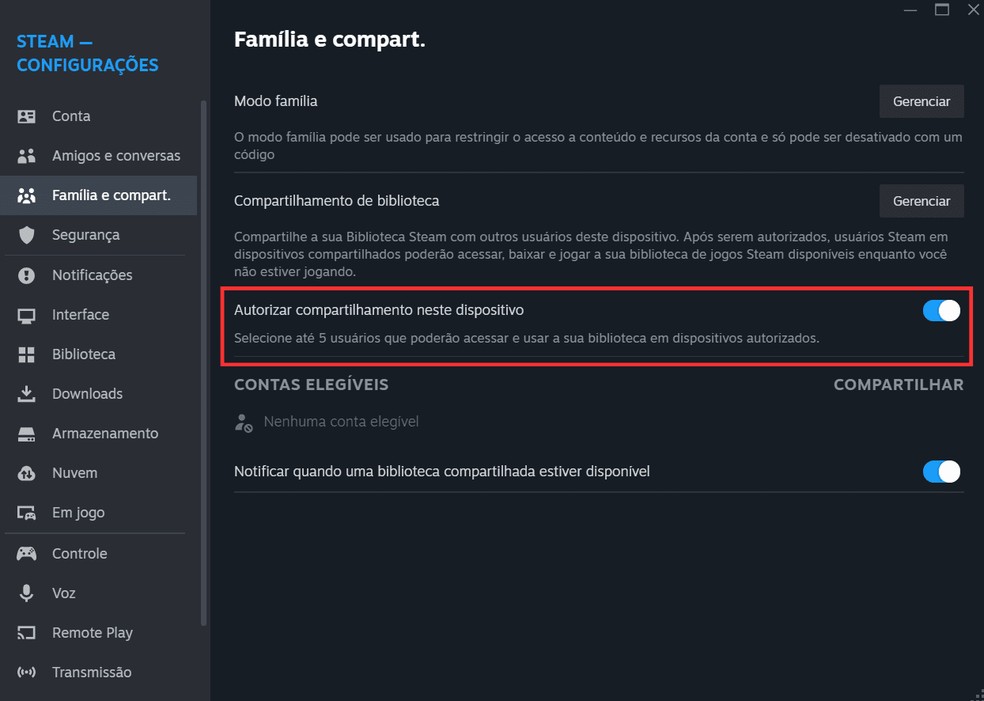Open the Armazenamento settings section
This screenshot has width=984, height=701.
[105, 434]
